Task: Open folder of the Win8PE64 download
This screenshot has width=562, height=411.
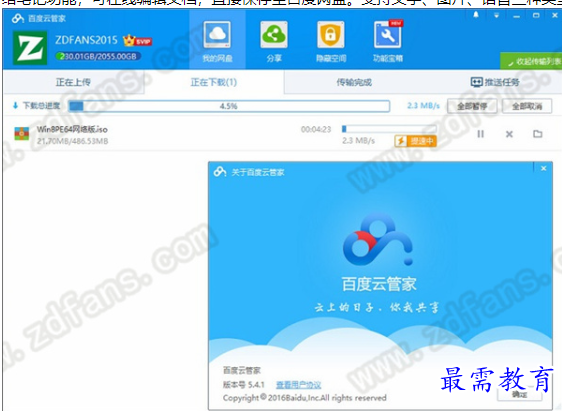Action: [x=537, y=134]
